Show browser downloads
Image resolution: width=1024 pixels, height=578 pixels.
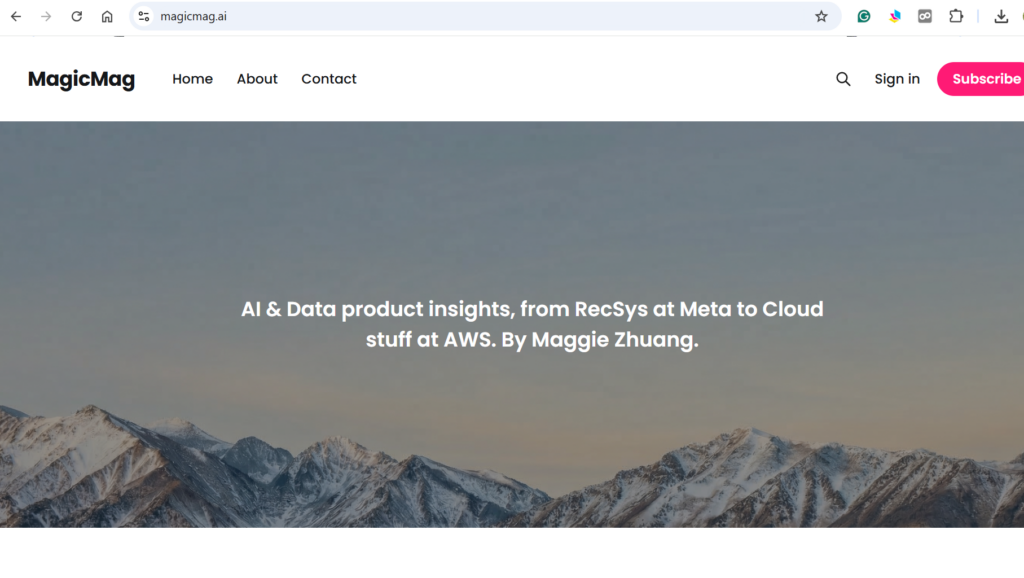click(x=1001, y=16)
